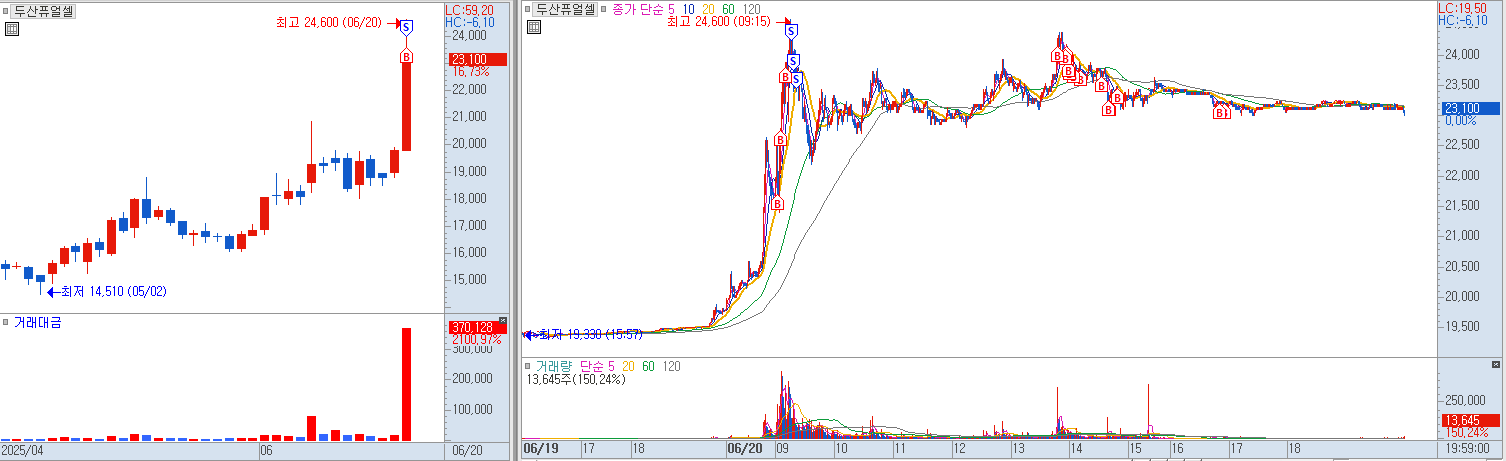
Task: Open data grid icon in daily chart
Action: point(11,29)
